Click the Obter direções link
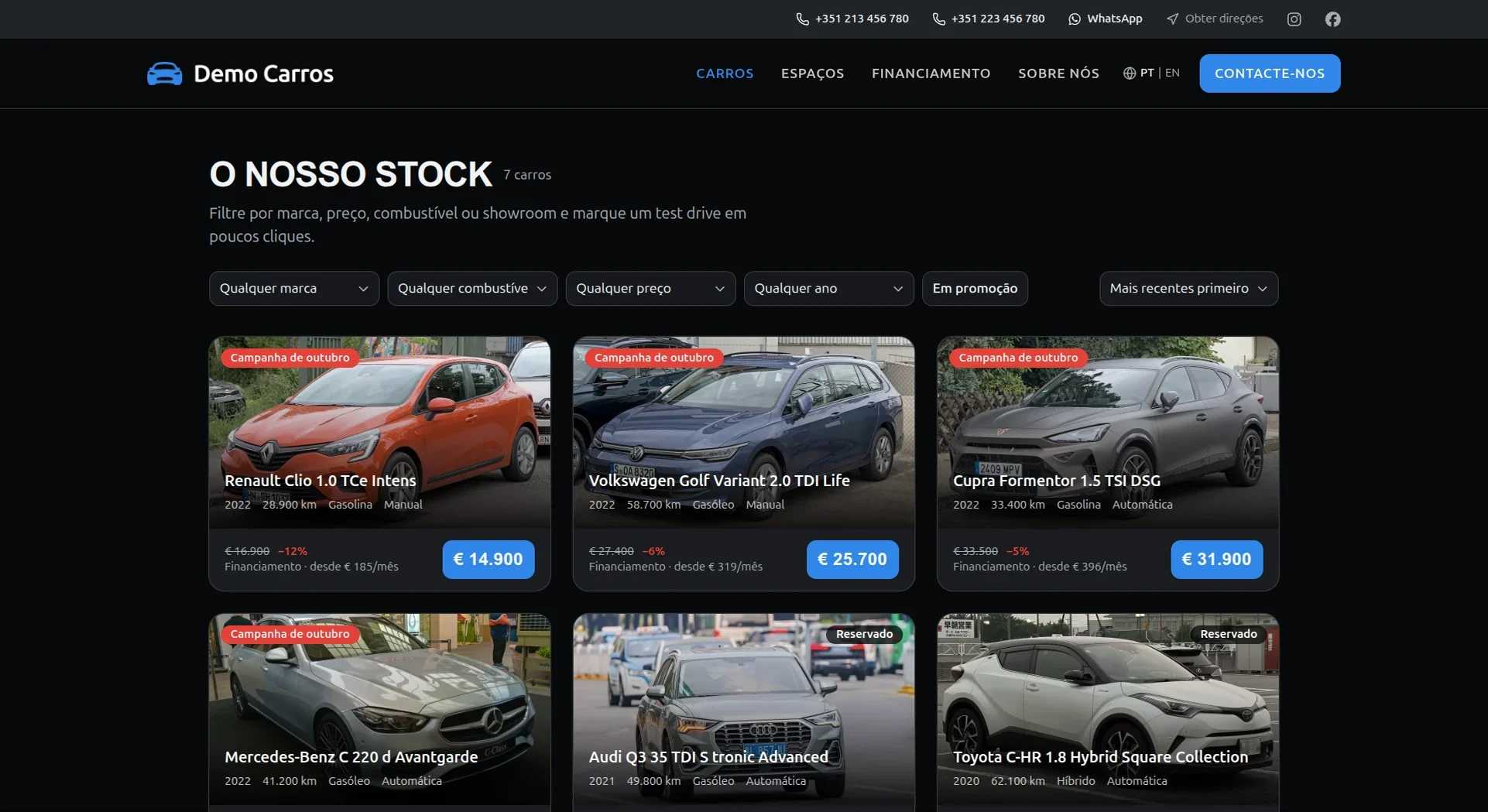This screenshot has width=1488, height=812. pyautogui.click(x=1214, y=19)
